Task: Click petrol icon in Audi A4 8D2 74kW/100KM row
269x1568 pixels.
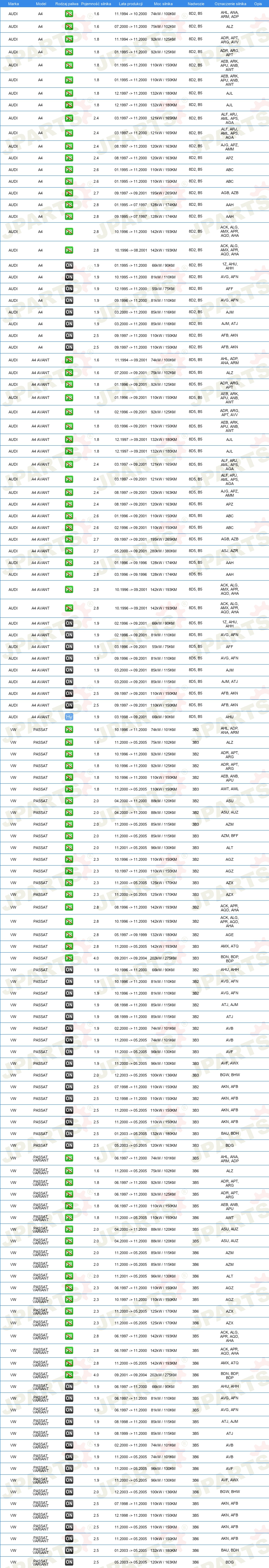Action: click(69, 13)
